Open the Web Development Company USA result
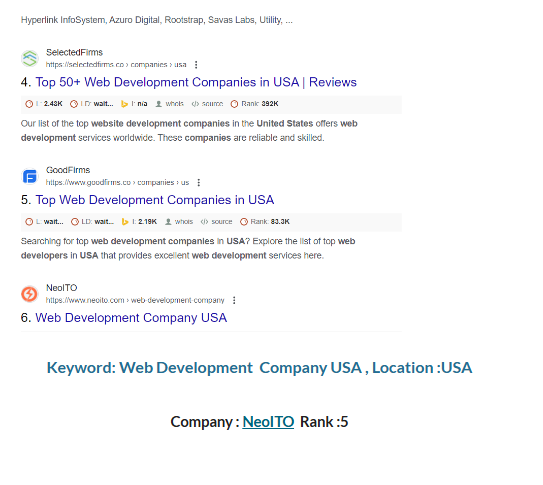 coord(131,318)
